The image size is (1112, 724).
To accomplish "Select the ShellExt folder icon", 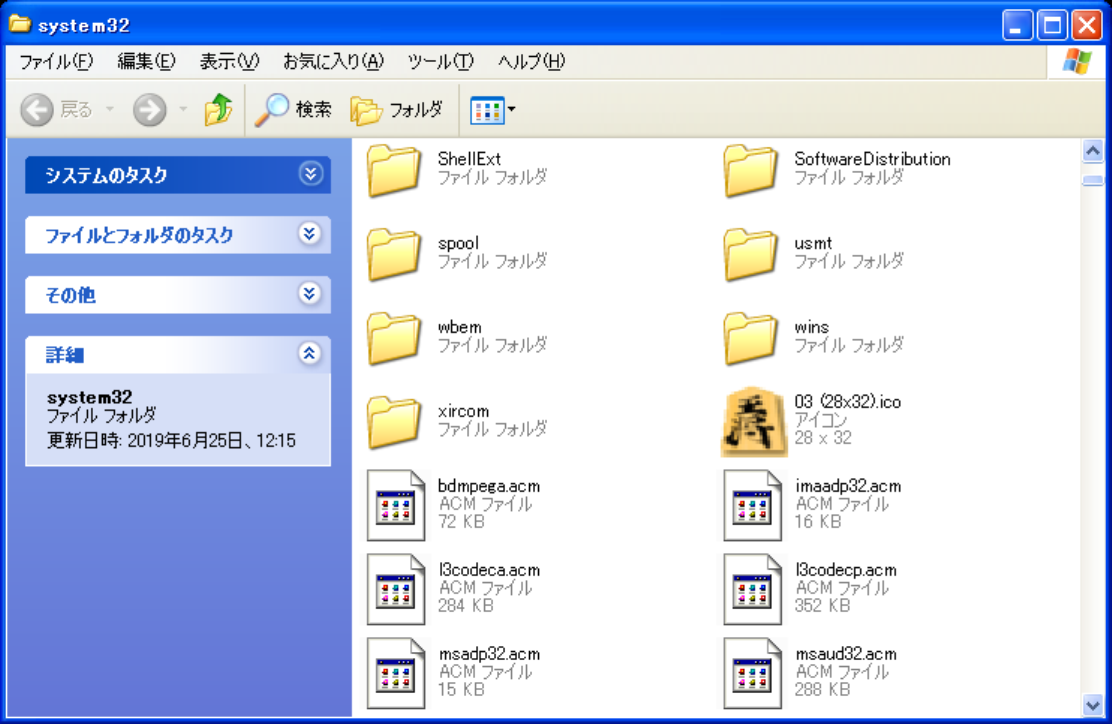I will pyautogui.click(x=394, y=170).
